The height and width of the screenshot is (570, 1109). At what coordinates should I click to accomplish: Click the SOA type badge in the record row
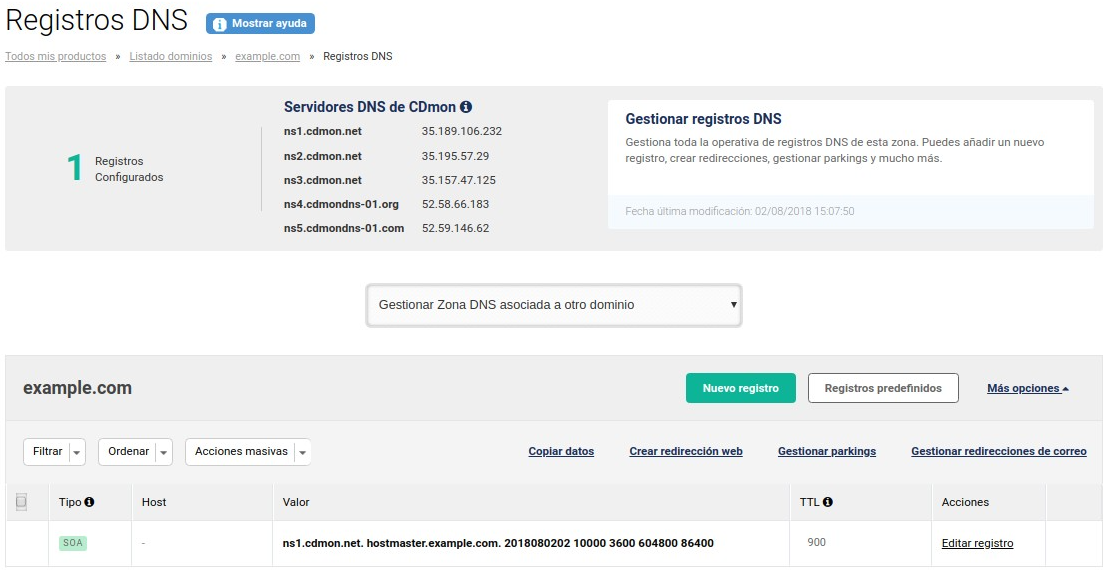pos(73,543)
